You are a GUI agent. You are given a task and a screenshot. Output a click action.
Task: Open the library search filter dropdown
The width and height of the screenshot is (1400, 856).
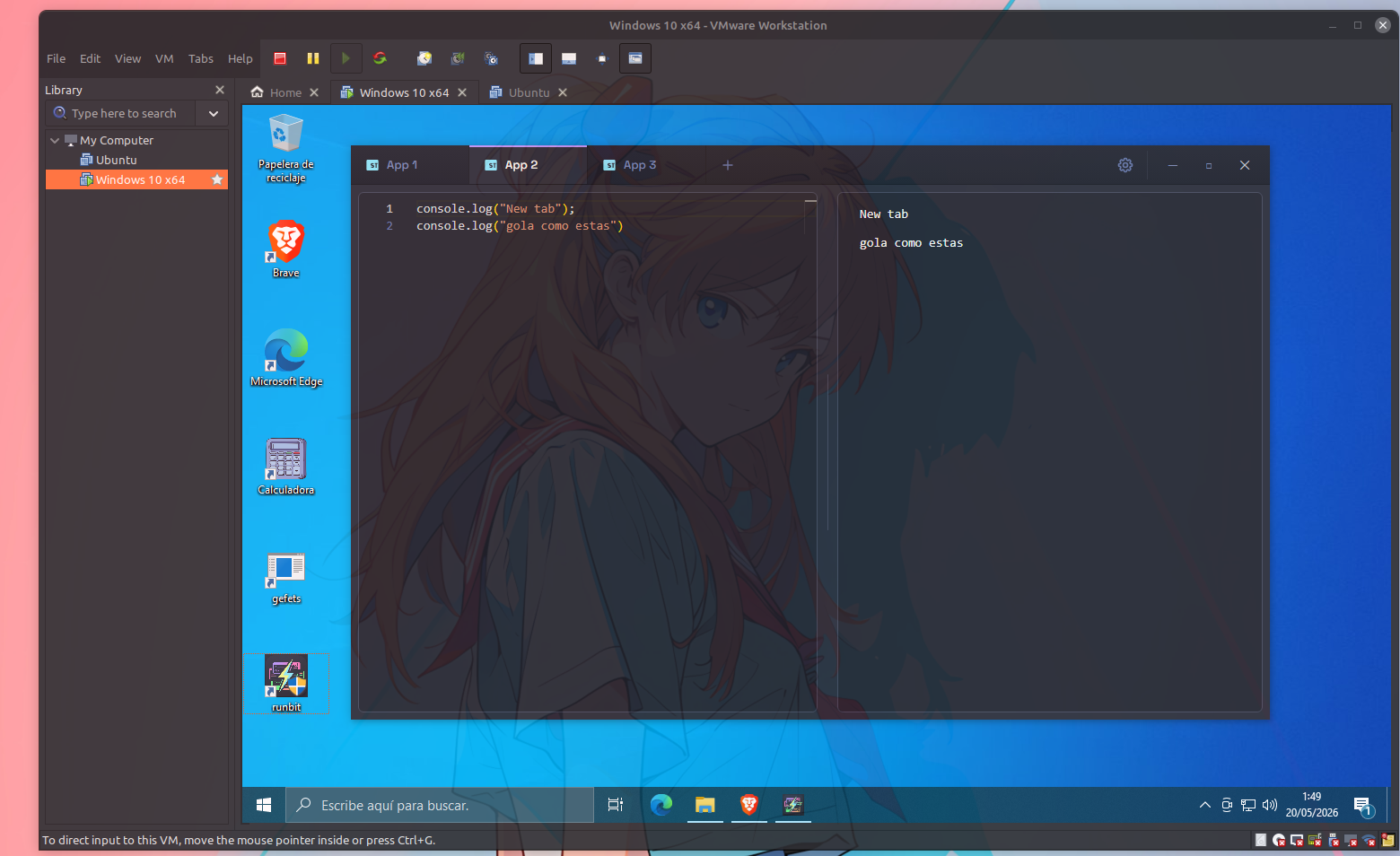(x=214, y=113)
